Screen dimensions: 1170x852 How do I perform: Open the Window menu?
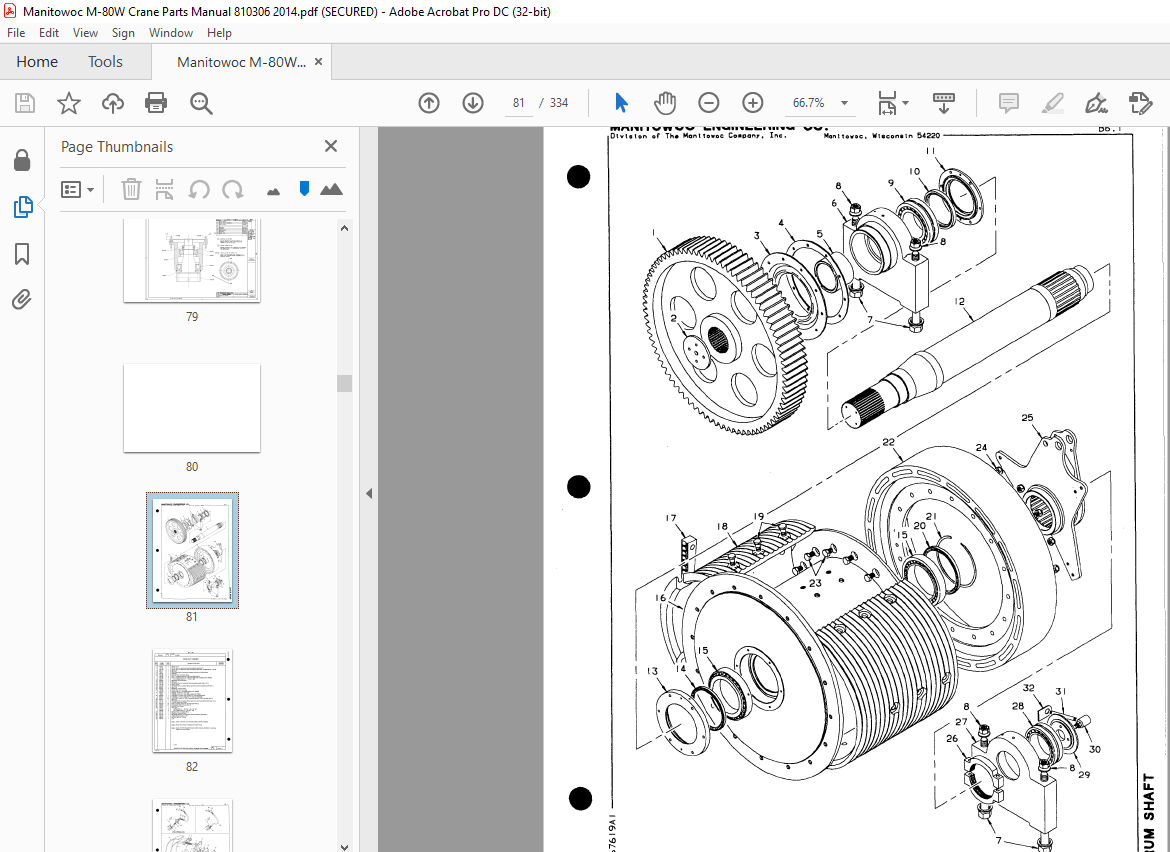pos(171,33)
